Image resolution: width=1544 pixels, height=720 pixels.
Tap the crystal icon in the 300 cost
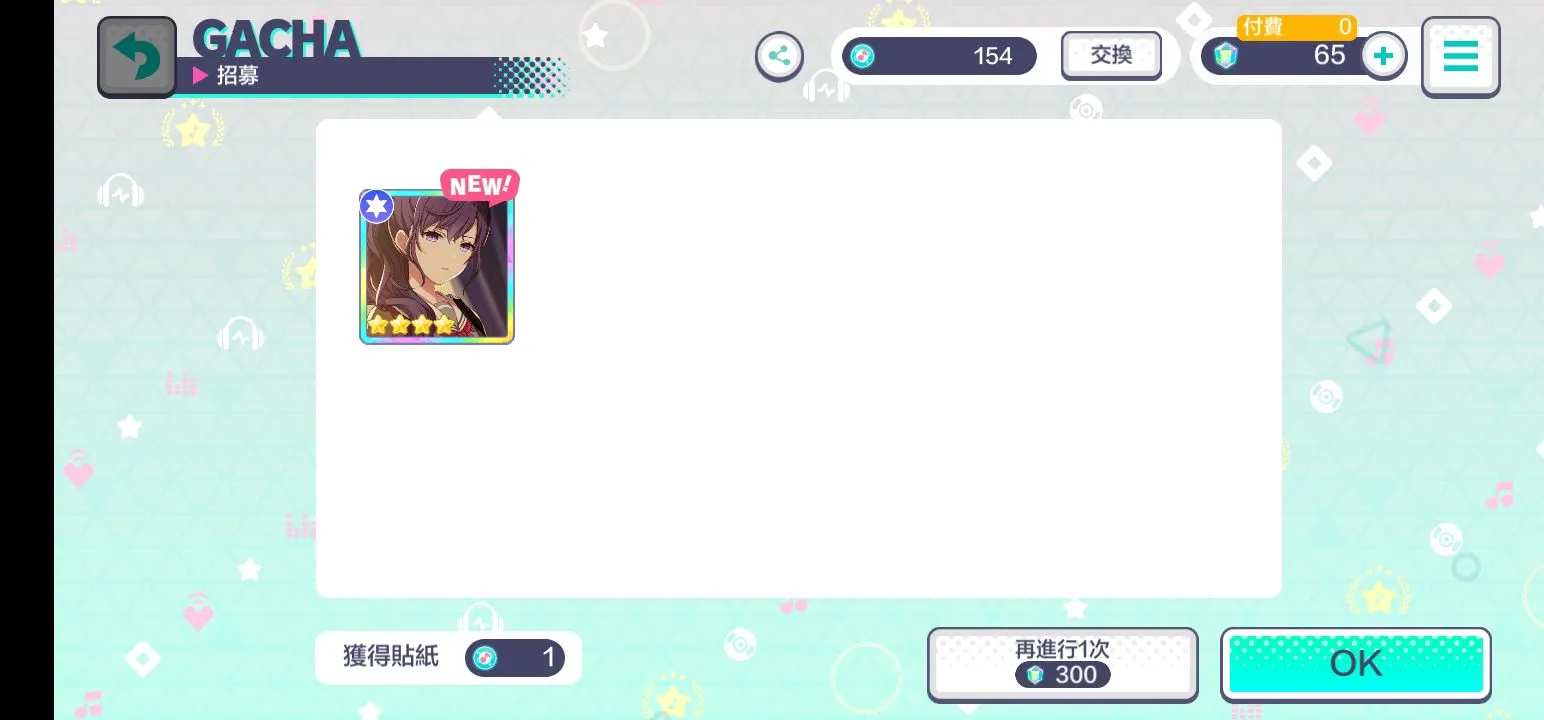click(1035, 675)
